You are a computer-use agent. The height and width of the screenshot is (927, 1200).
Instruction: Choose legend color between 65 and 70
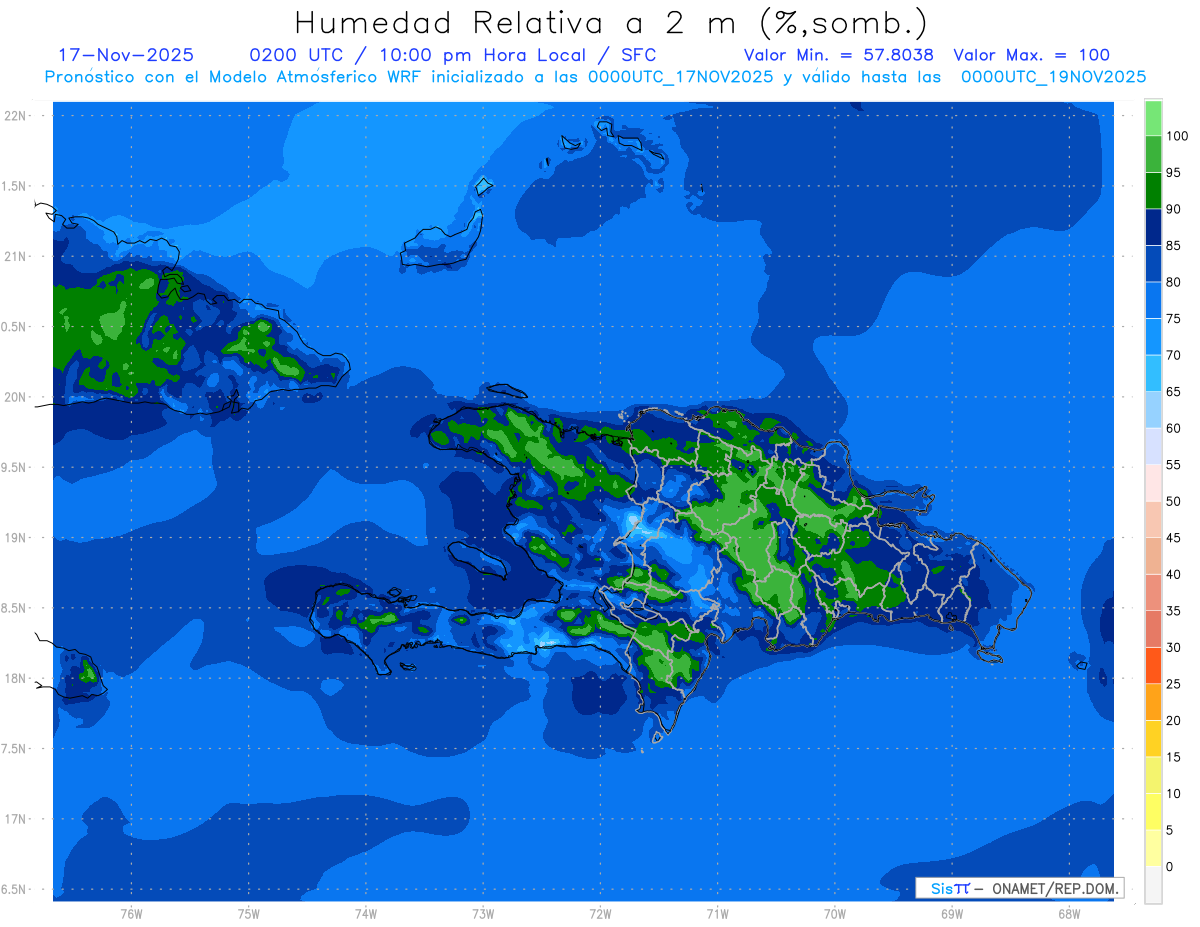tap(1153, 373)
